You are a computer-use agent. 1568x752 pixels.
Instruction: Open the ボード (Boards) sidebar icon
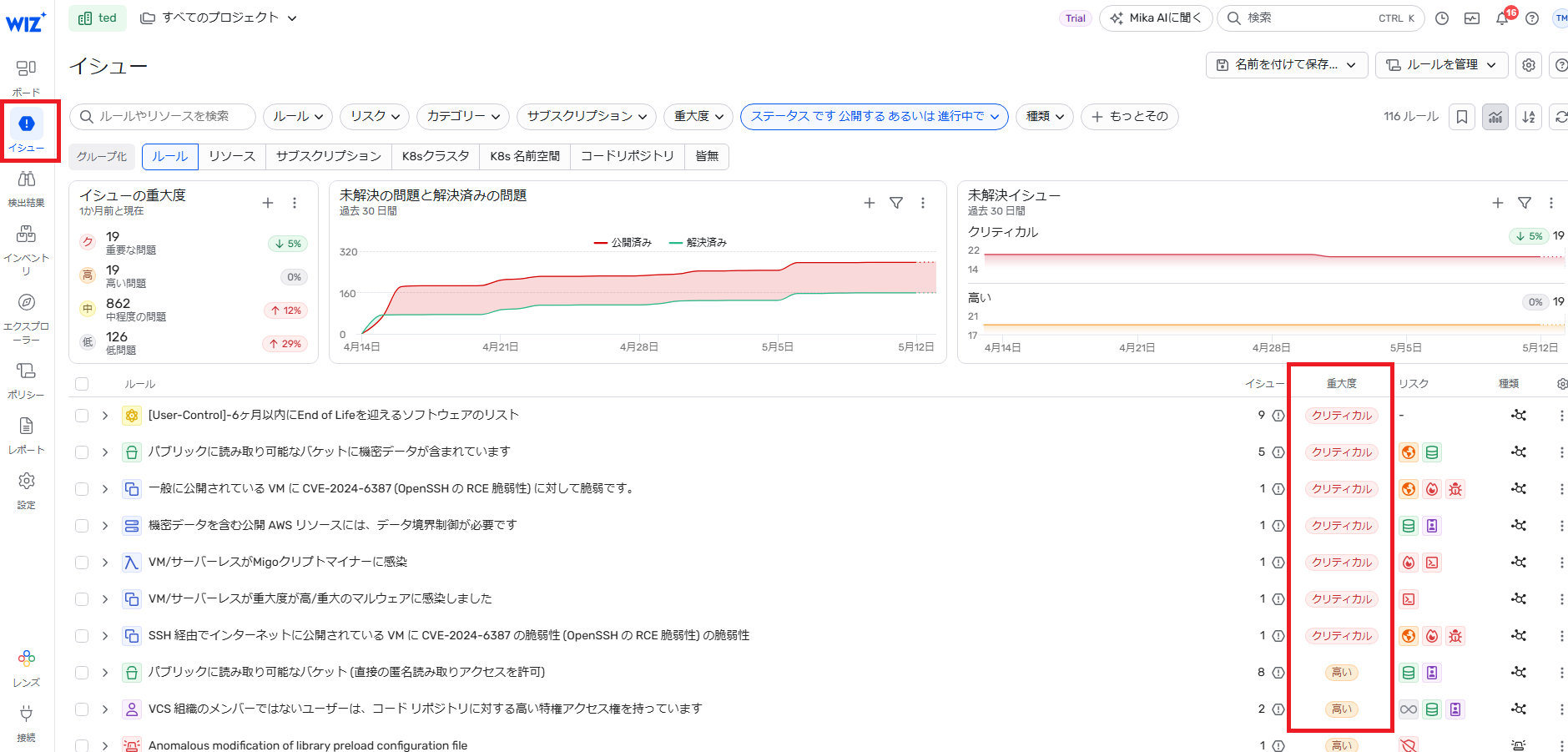tap(26, 68)
